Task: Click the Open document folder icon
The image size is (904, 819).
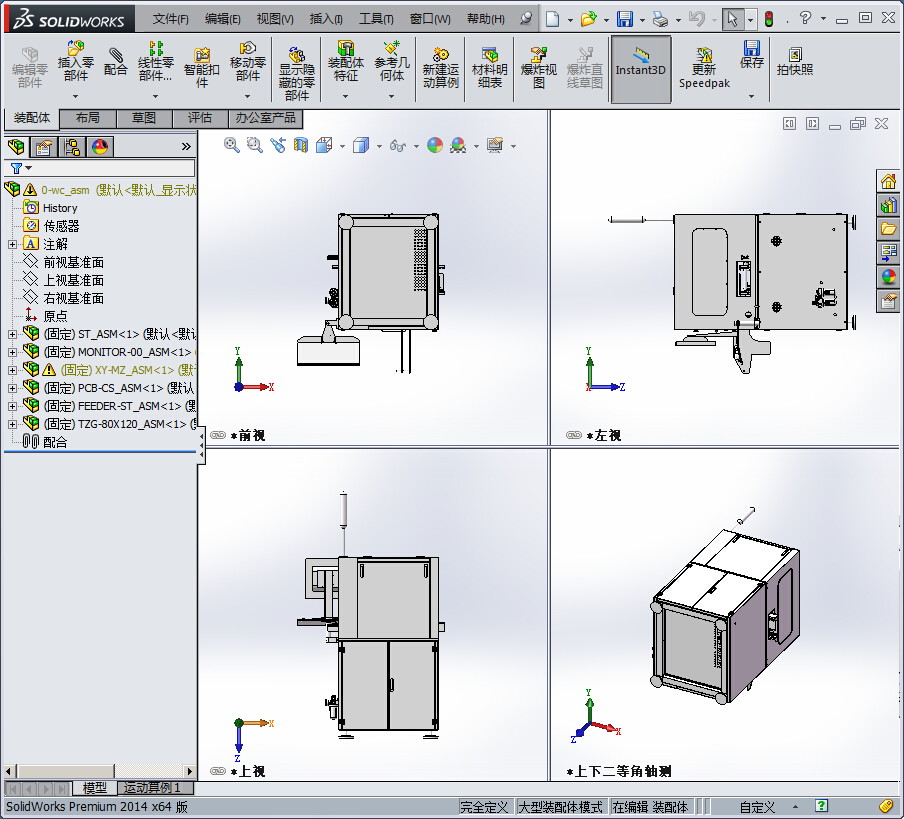Action: click(x=588, y=20)
